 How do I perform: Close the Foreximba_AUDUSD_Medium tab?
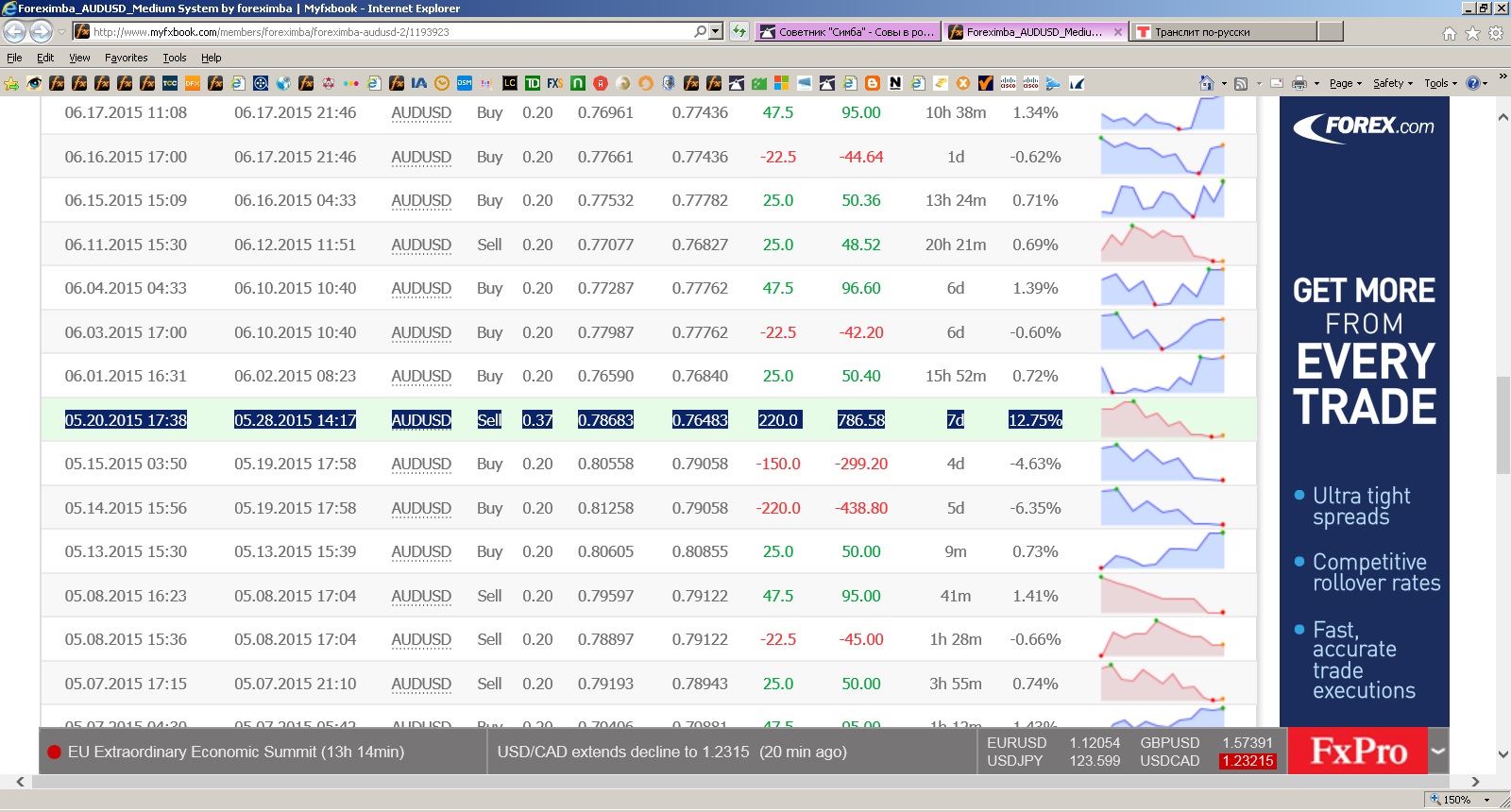pos(1118,32)
